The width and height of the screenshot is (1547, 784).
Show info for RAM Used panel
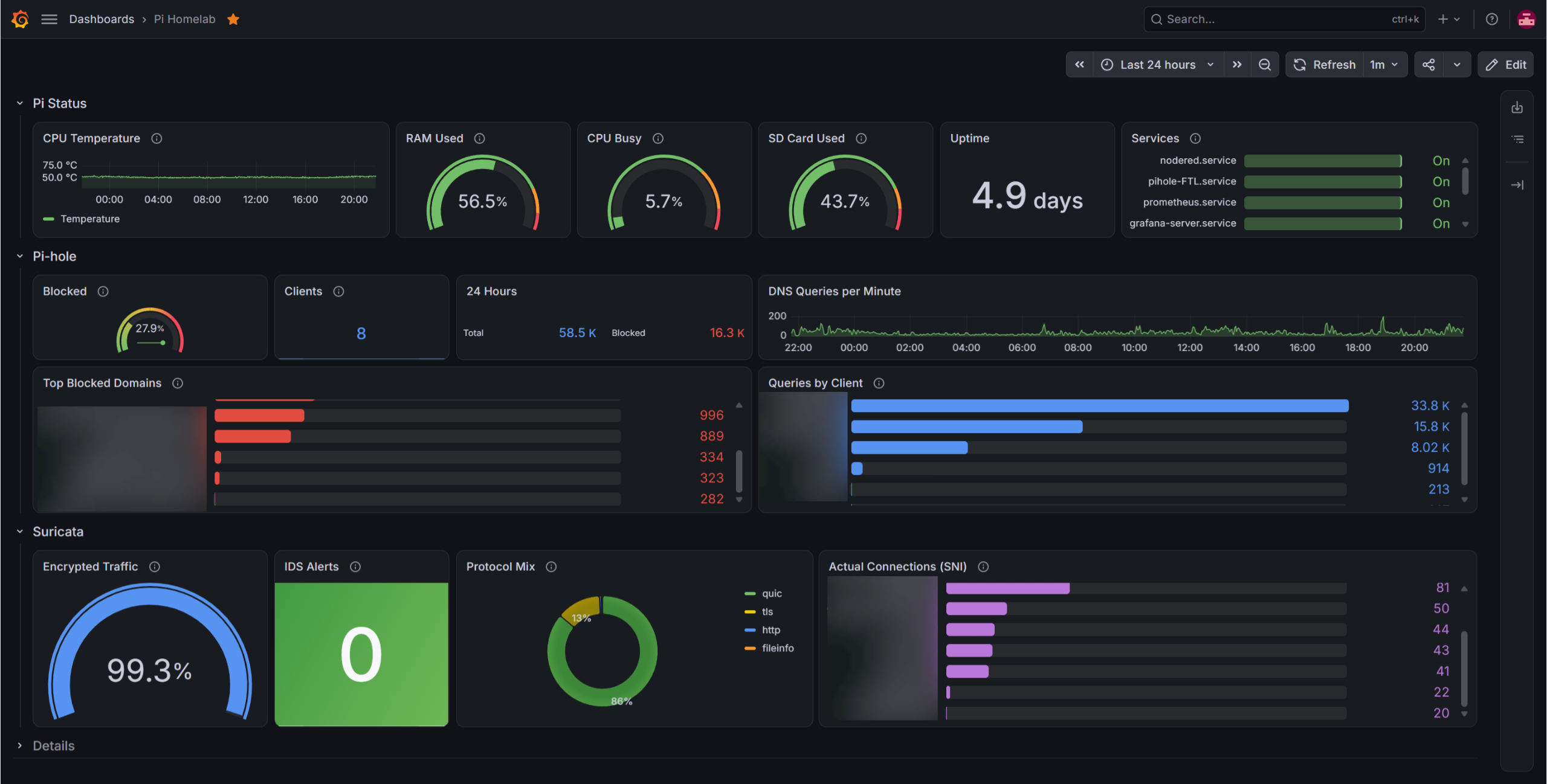click(x=480, y=138)
